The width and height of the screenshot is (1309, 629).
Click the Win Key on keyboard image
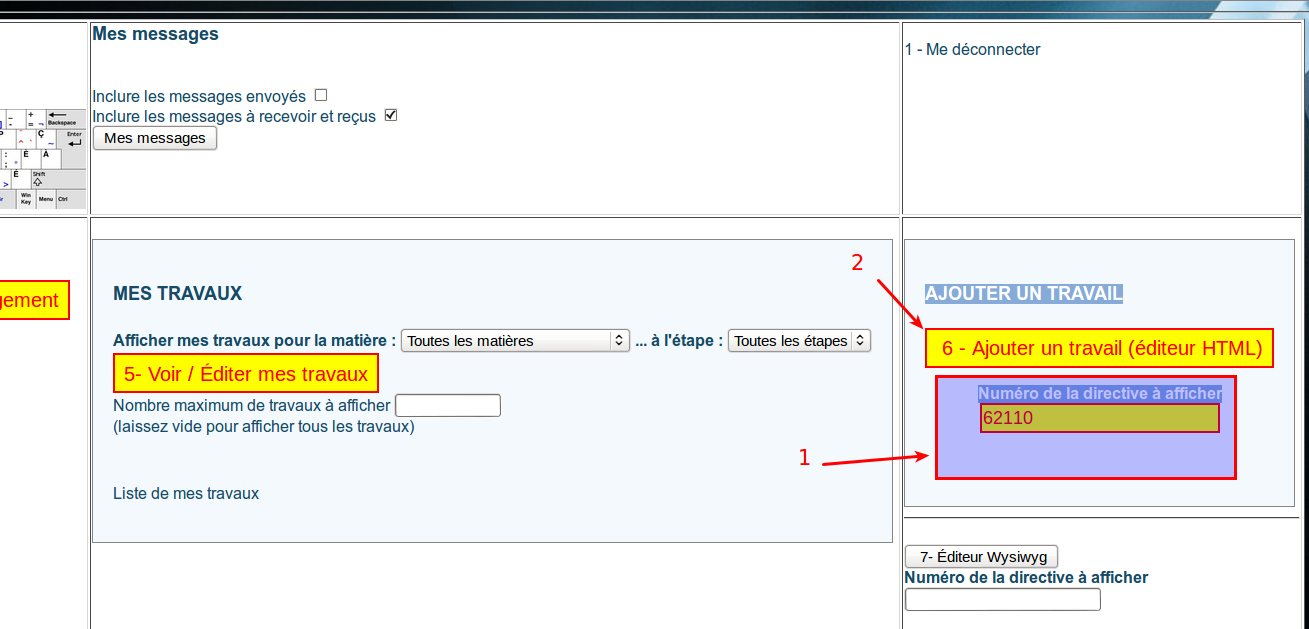[x=26, y=199]
